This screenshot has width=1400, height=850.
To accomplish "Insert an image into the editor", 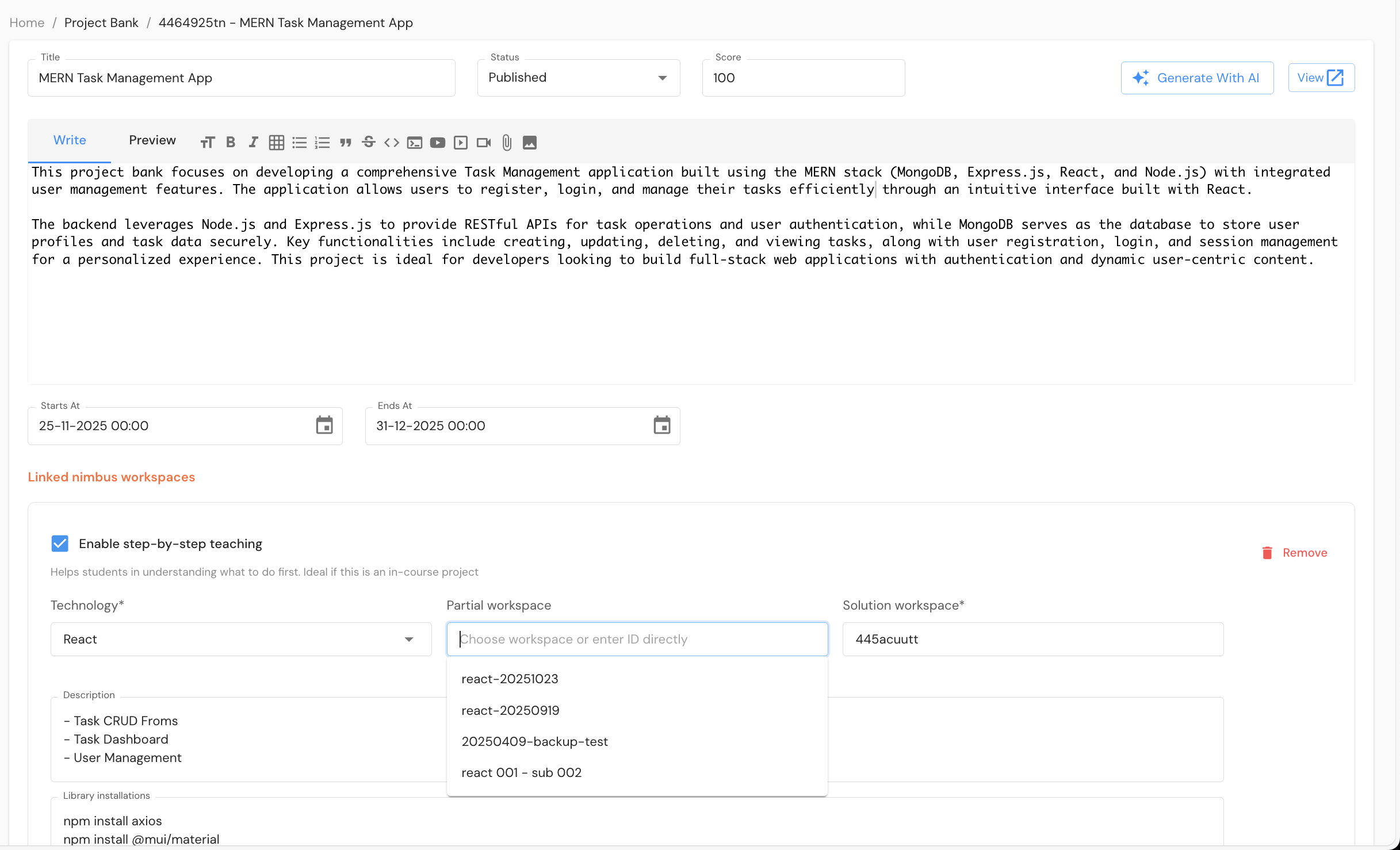I will [x=530, y=142].
